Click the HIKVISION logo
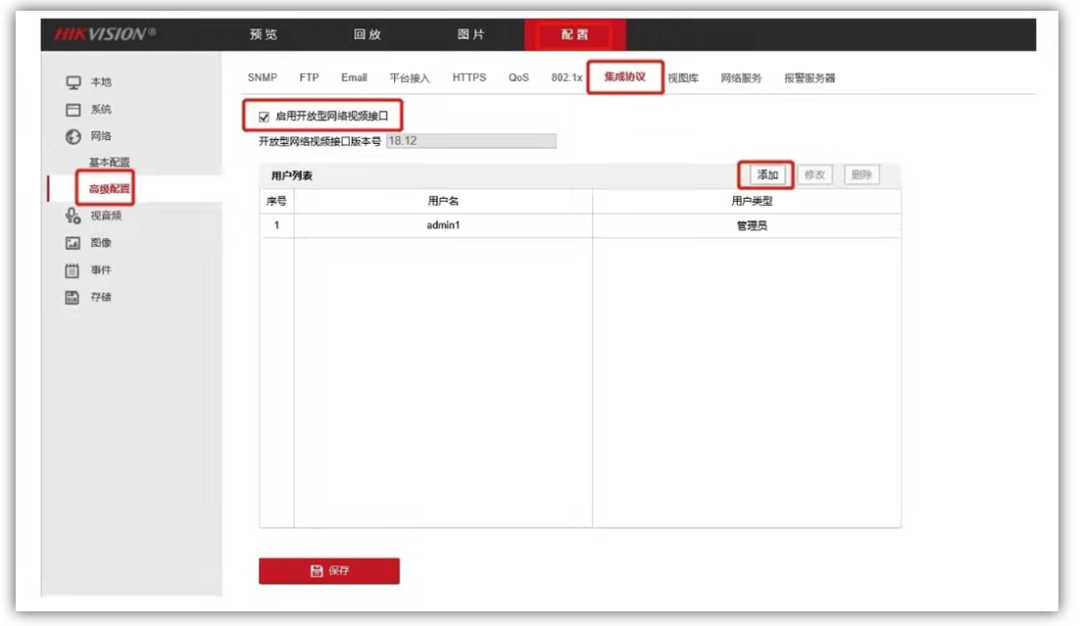The height and width of the screenshot is (626, 1080). tap(105, 34)
